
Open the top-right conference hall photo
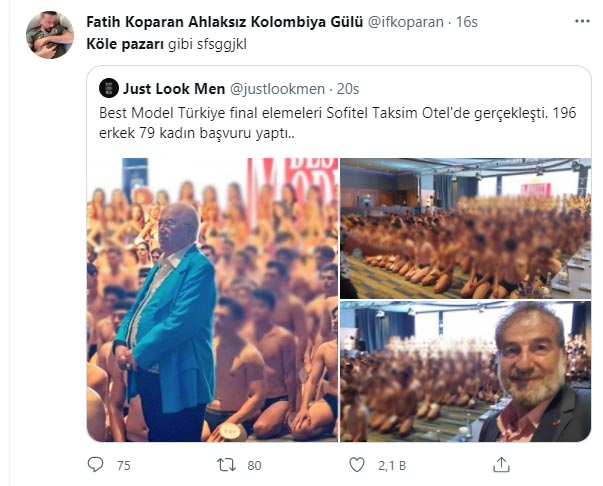coord(465,228)
